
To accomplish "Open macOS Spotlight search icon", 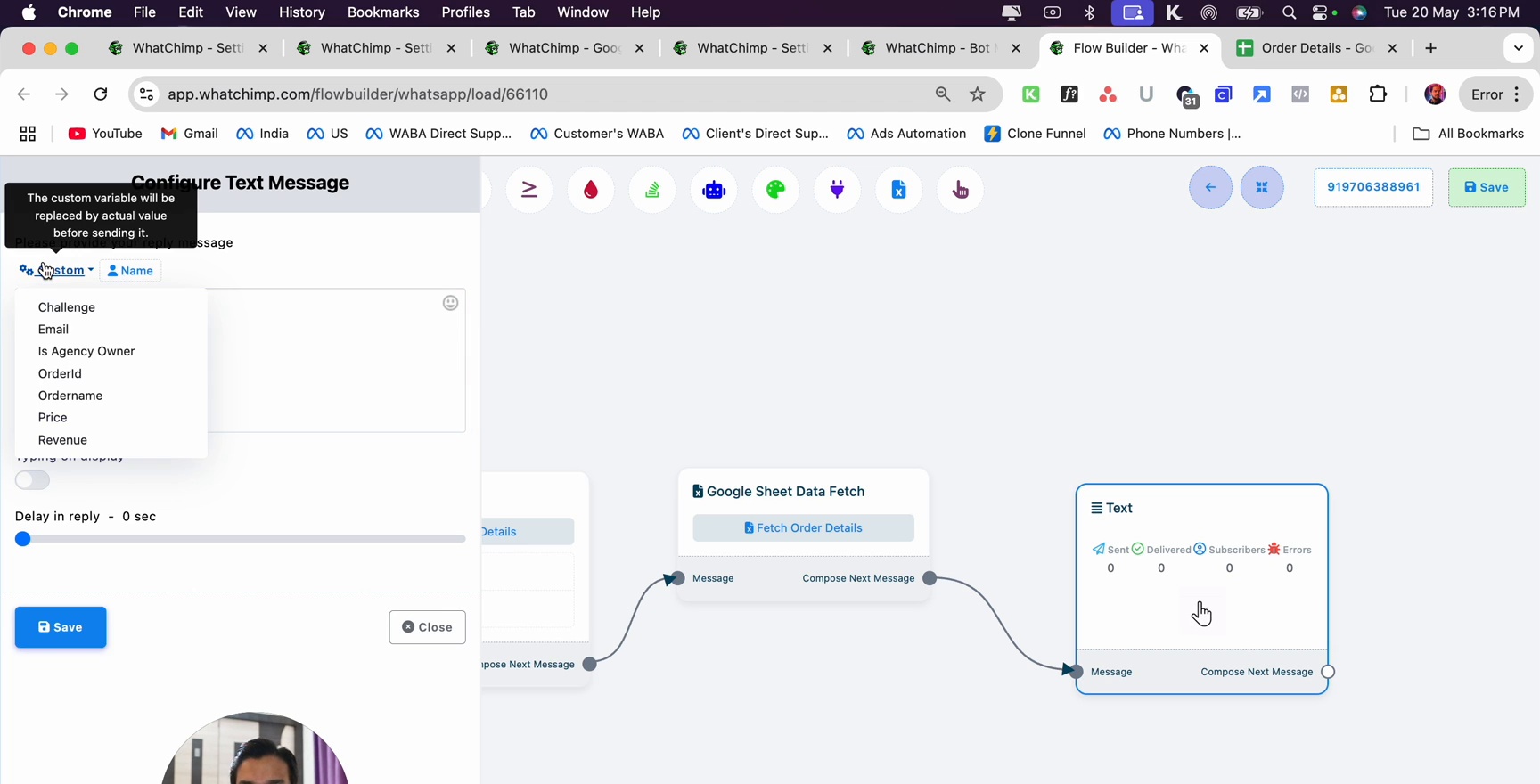I will point(1289,12).
